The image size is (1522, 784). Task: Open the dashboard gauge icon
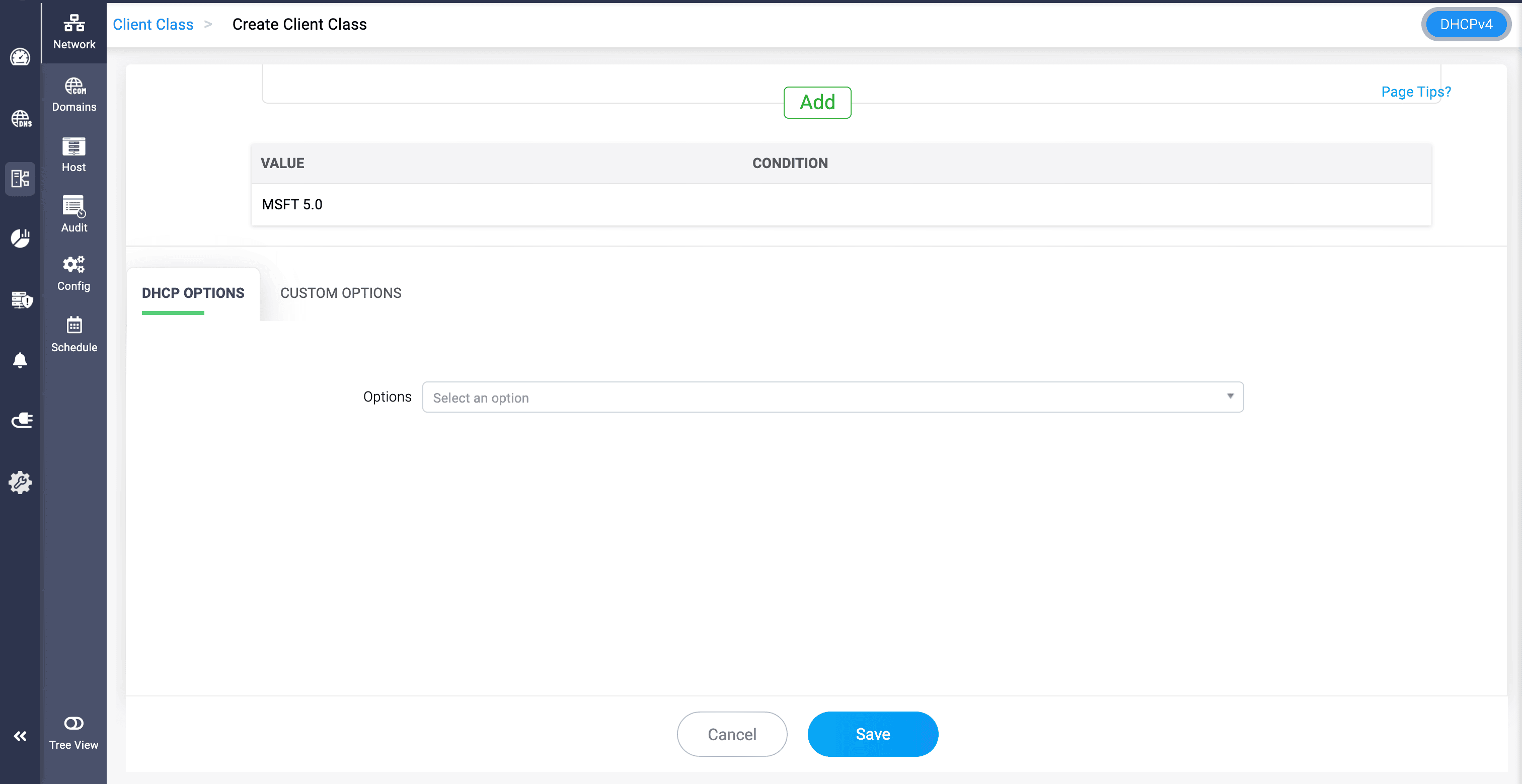pos(20,57)
